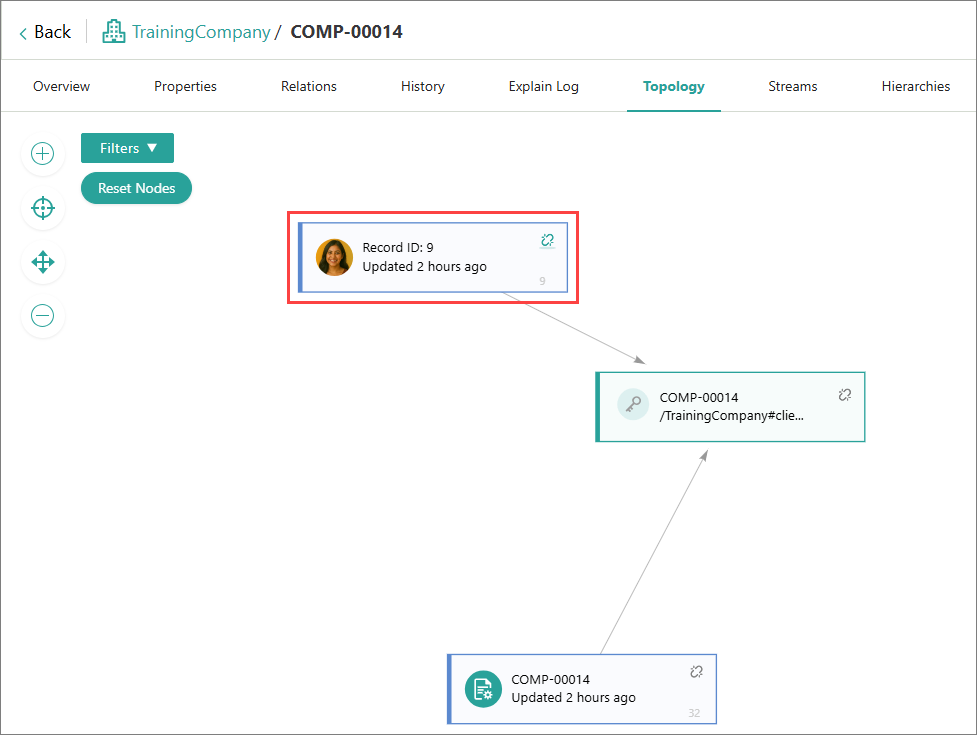Click the link icon on Record ID 9 node

tap(547, 240)
